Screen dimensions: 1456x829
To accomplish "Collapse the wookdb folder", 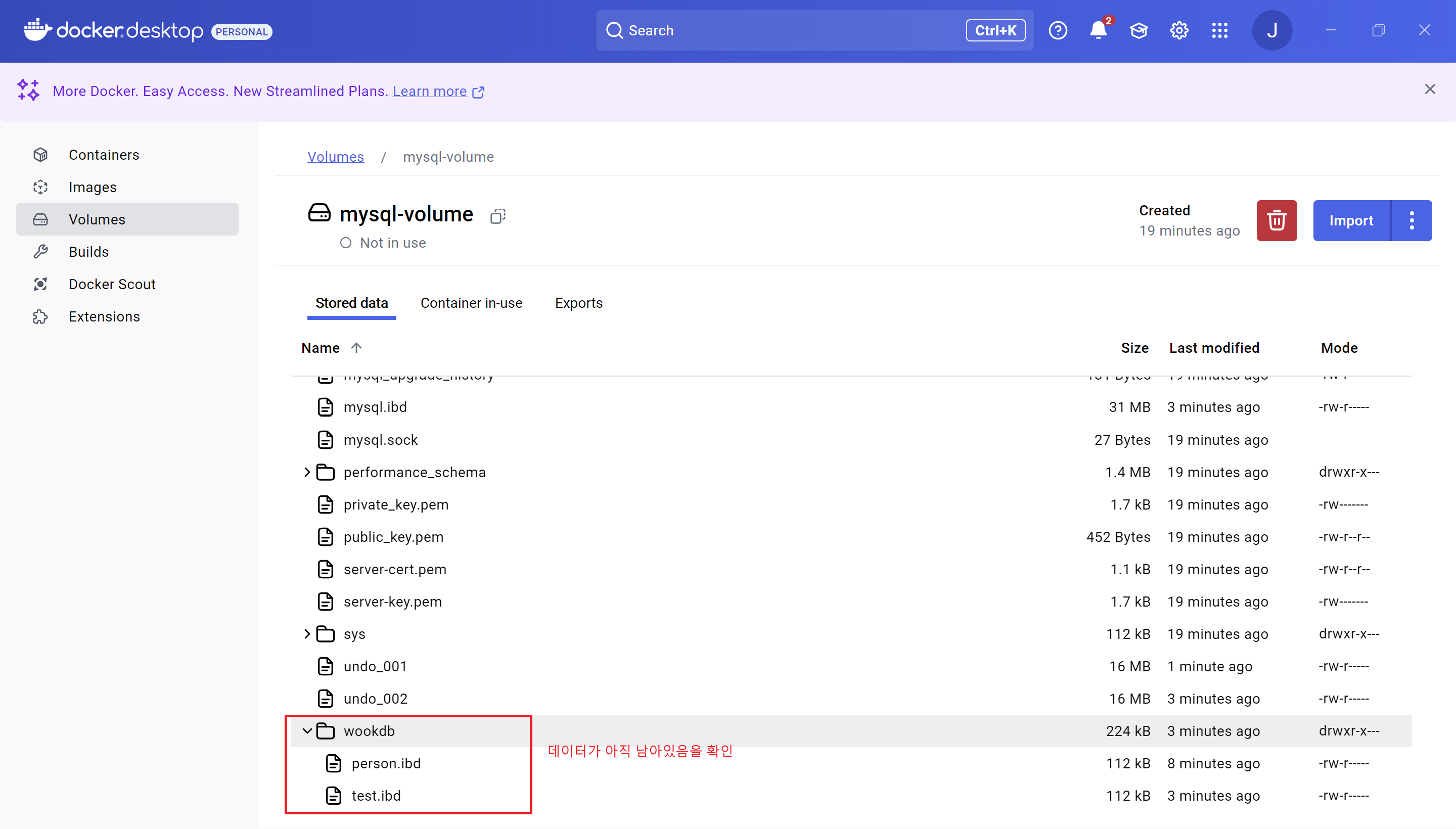I will pyautogui.click(x=307, y=730).
